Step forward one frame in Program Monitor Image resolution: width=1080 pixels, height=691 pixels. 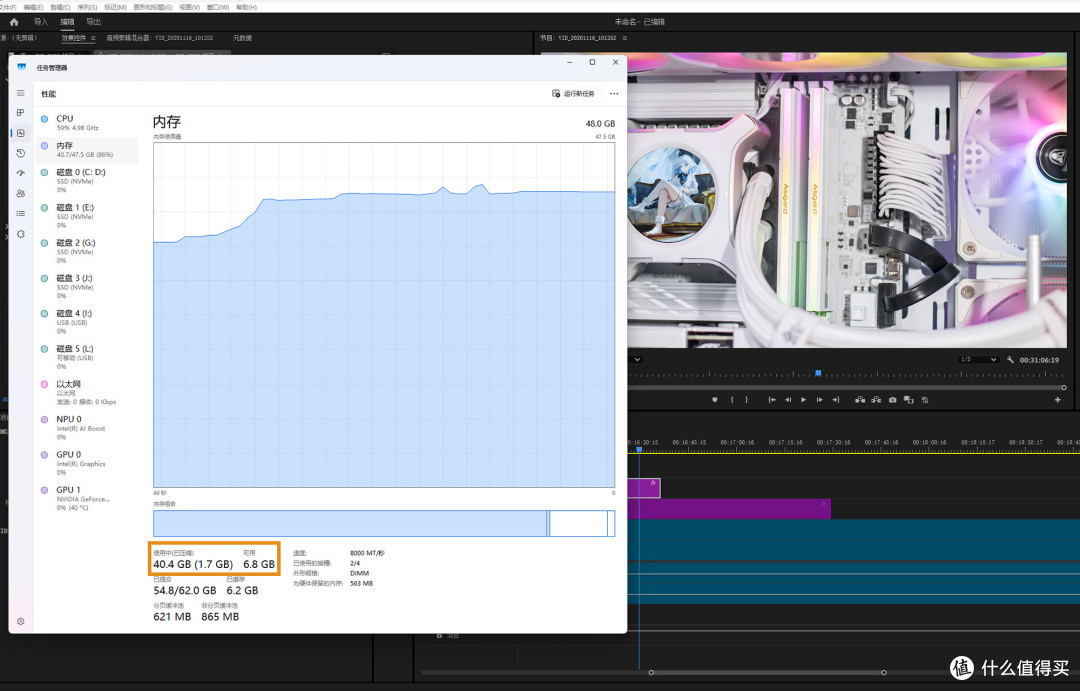click(x=820, y=400)
